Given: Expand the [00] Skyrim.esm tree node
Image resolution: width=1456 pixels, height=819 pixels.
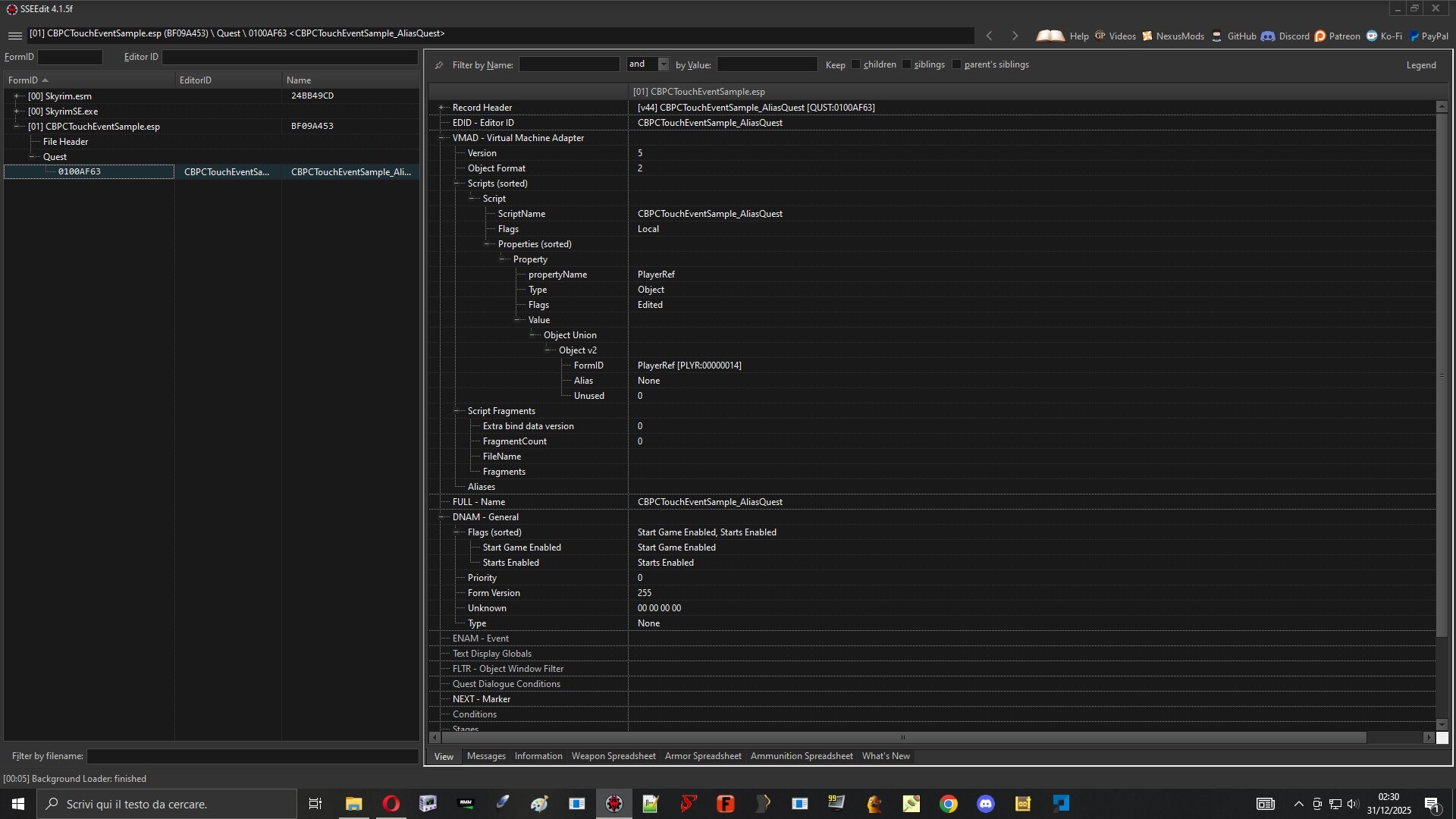Looking at the screenshot, I should coord(16,96).
